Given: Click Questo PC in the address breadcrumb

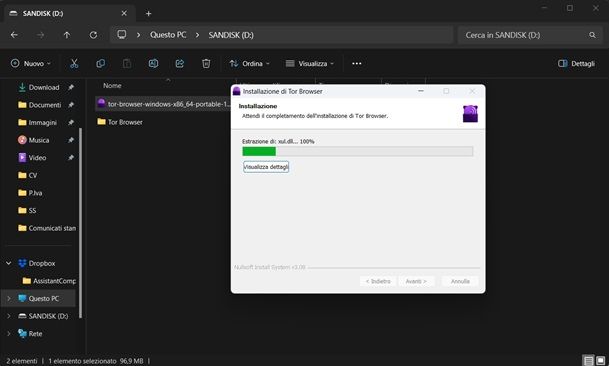Looking at the screenshot, I should (168, 35).
